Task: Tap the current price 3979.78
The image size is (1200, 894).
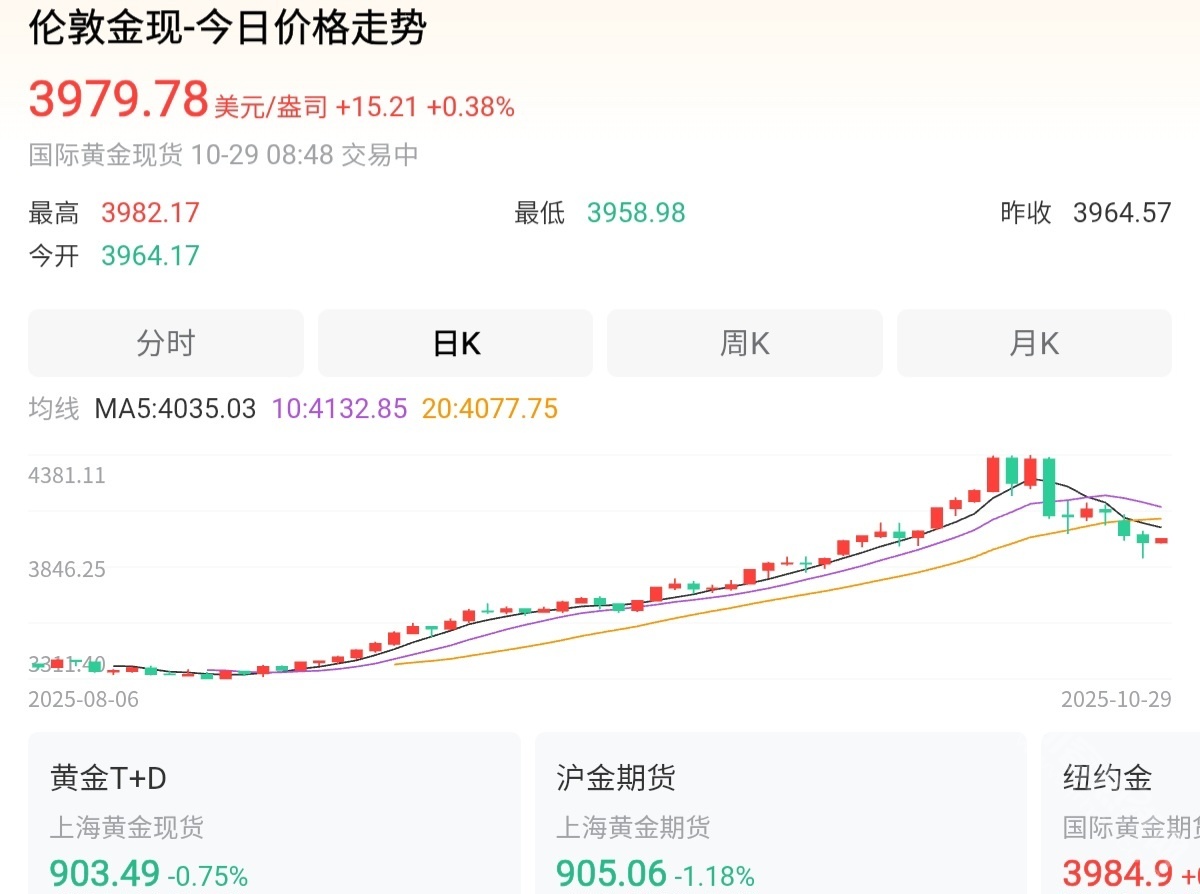Action: point(118,99)
